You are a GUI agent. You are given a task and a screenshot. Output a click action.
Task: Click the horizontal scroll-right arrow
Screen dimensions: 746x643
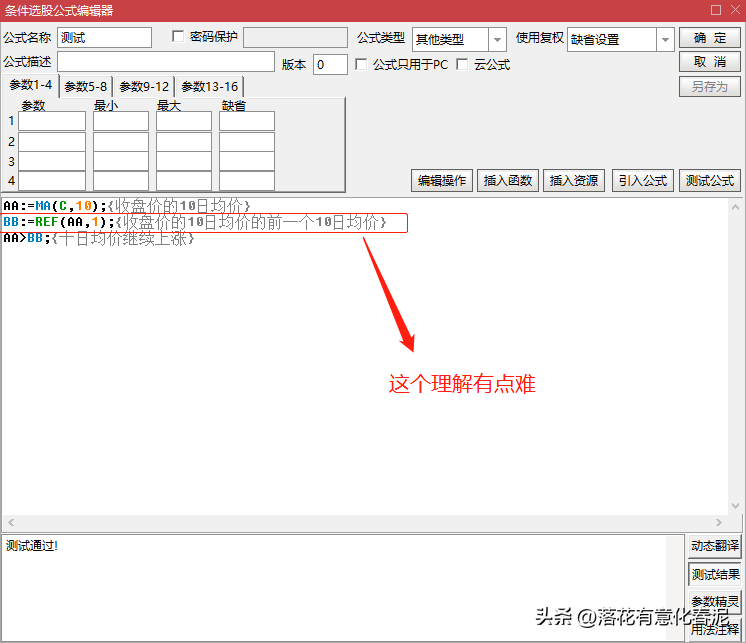click(x=718, y=522)
